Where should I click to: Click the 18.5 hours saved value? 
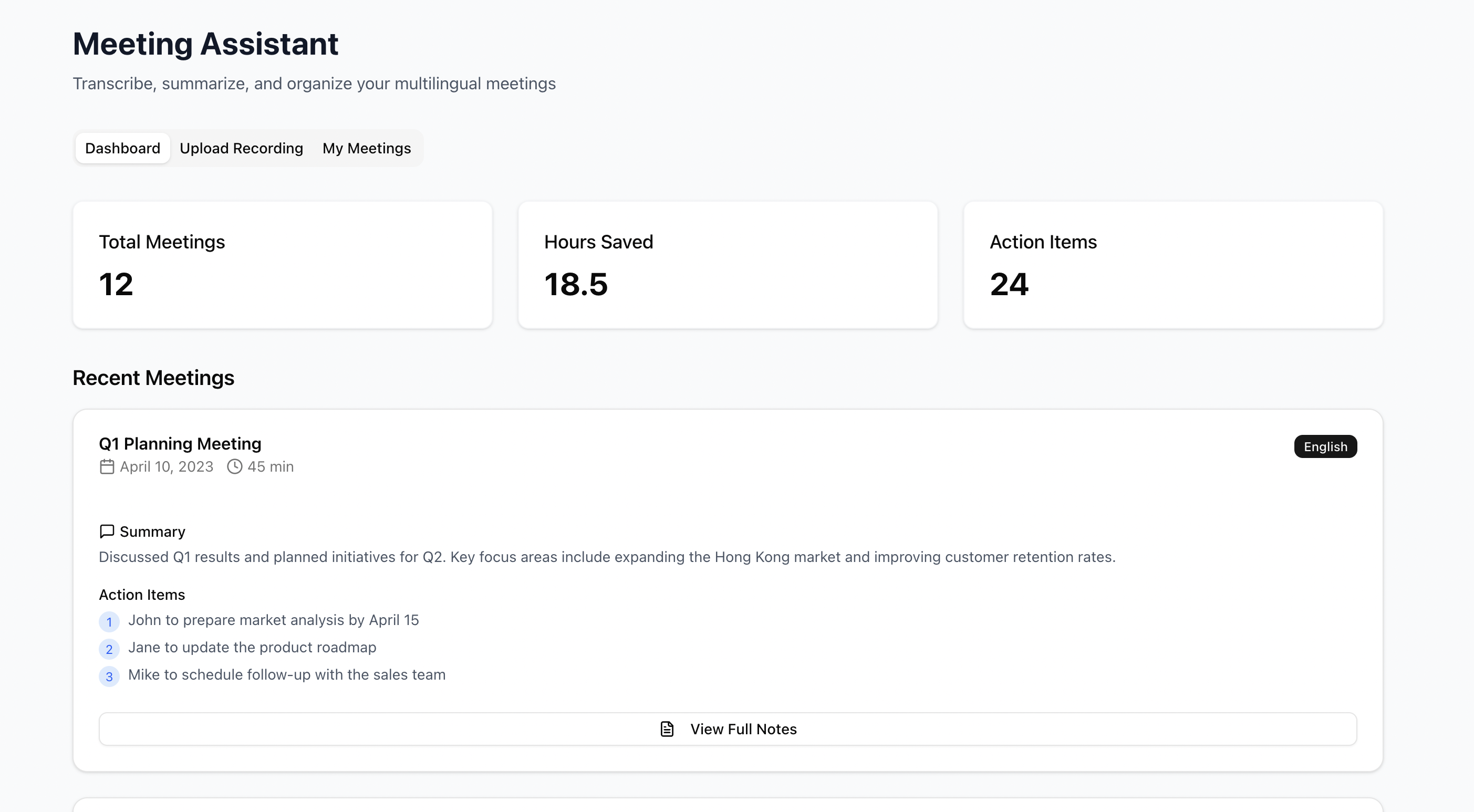576,284
